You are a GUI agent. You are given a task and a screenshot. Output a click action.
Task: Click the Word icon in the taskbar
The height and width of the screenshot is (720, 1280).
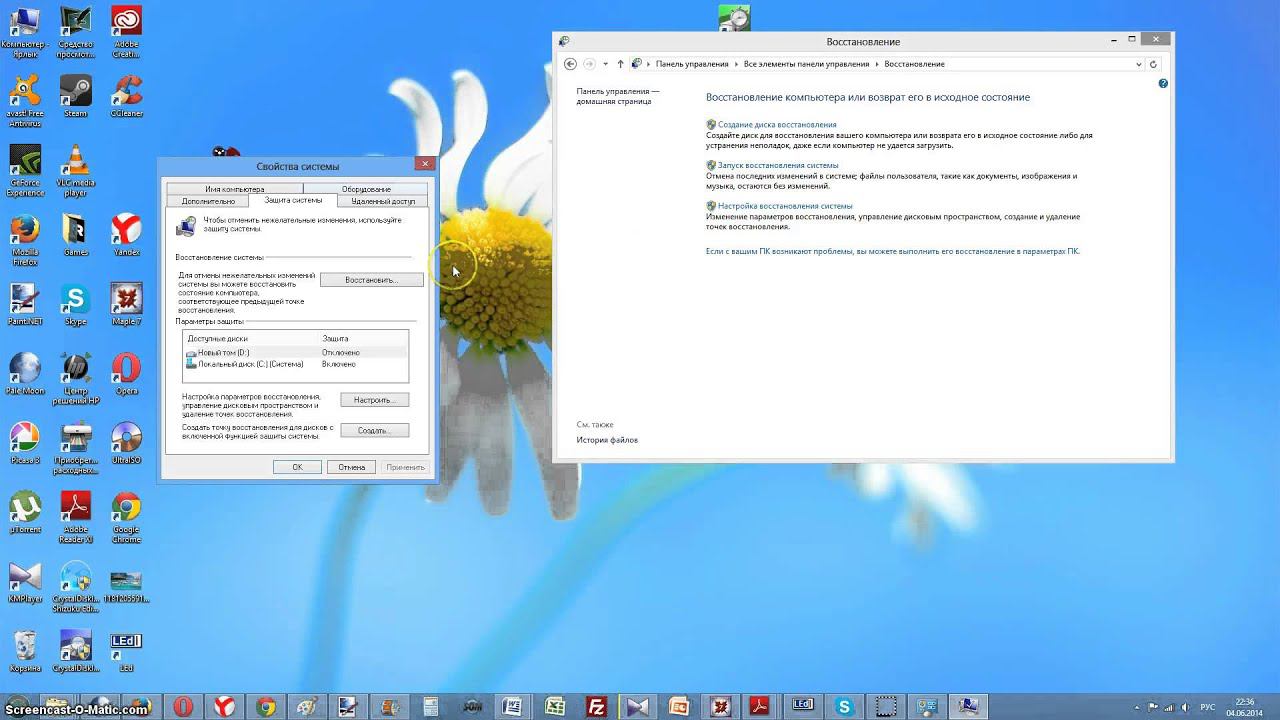click(x=512, y=706)
